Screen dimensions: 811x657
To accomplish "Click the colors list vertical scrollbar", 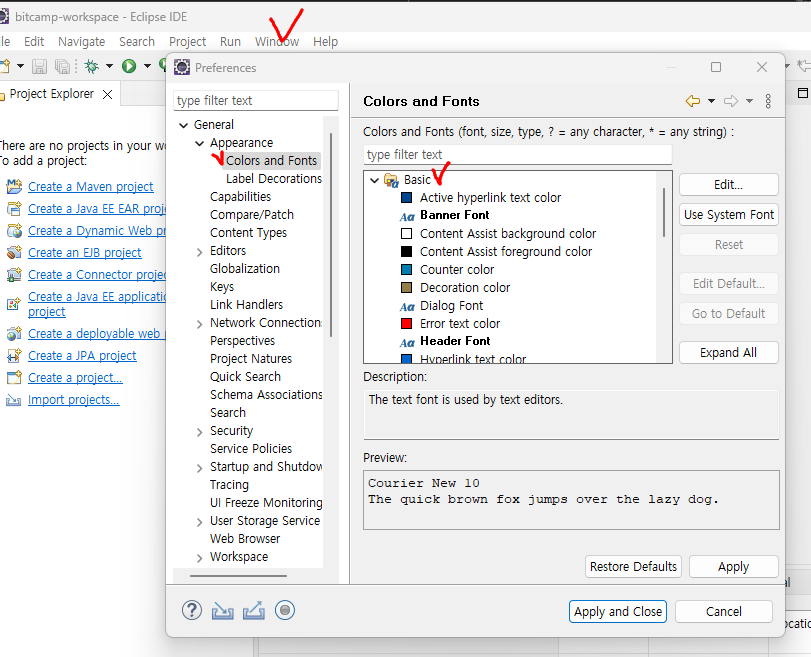I will pos(664,212).
